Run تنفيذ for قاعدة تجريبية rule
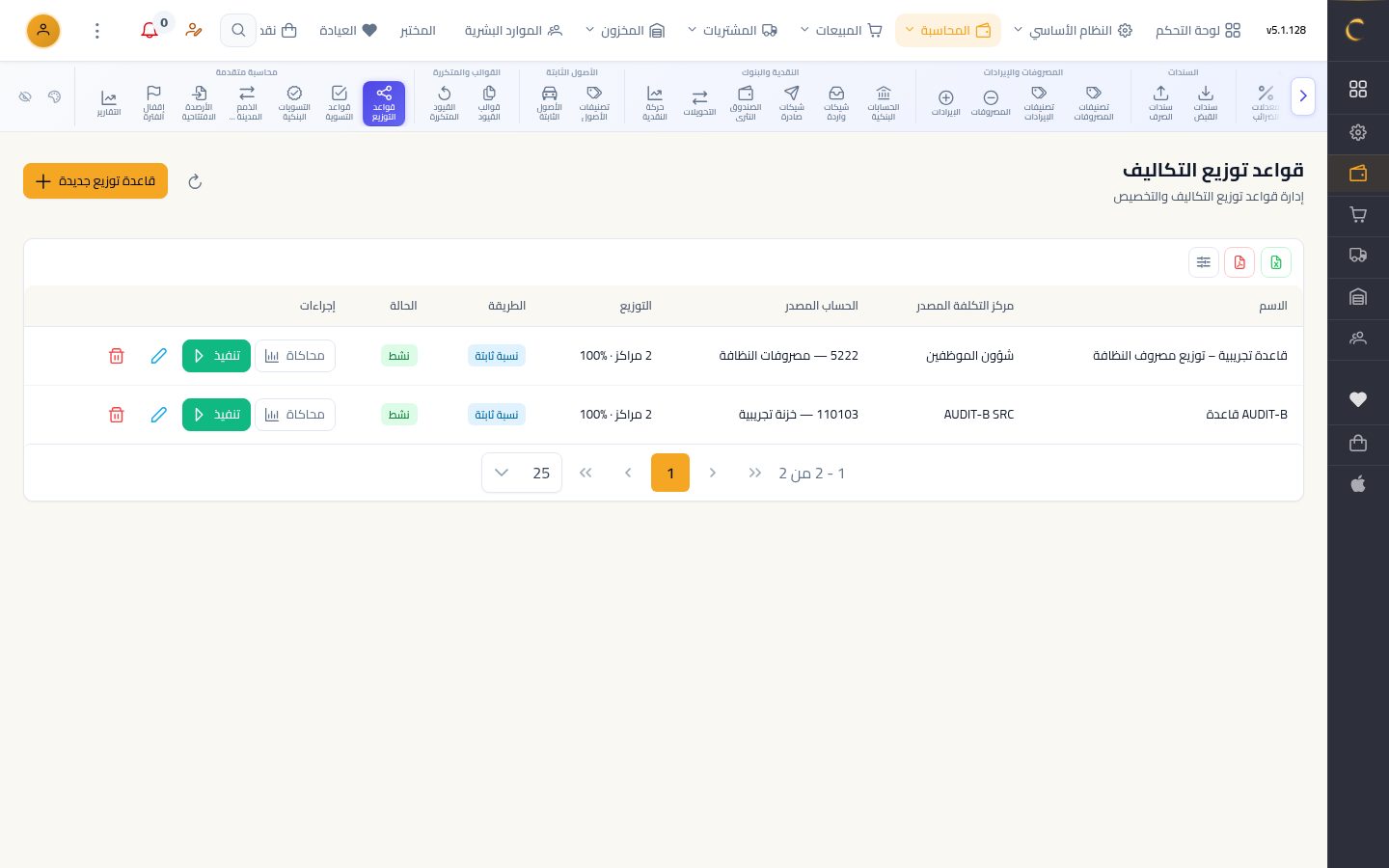 pos(216,356)
